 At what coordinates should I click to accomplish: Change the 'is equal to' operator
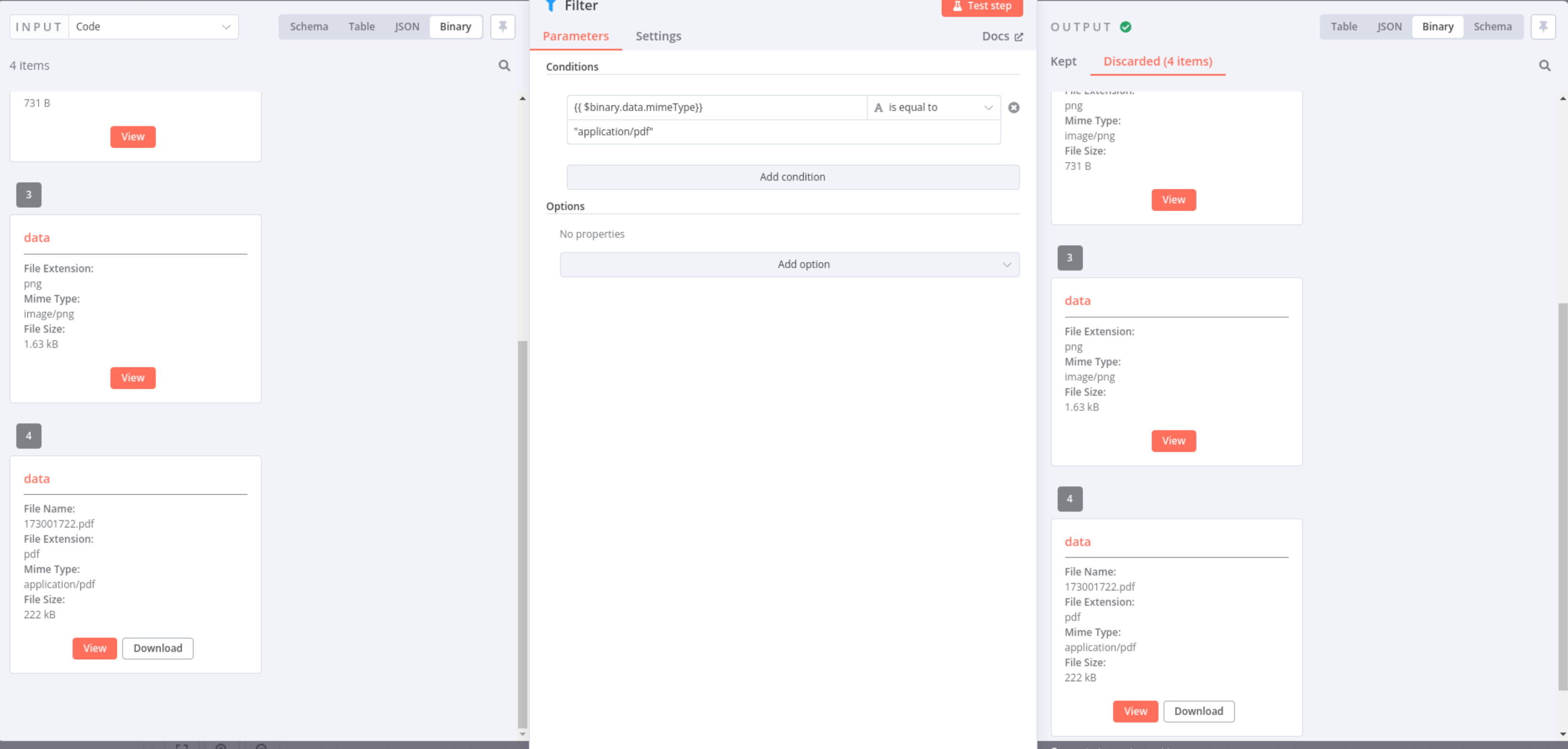[x=933, y=108]
